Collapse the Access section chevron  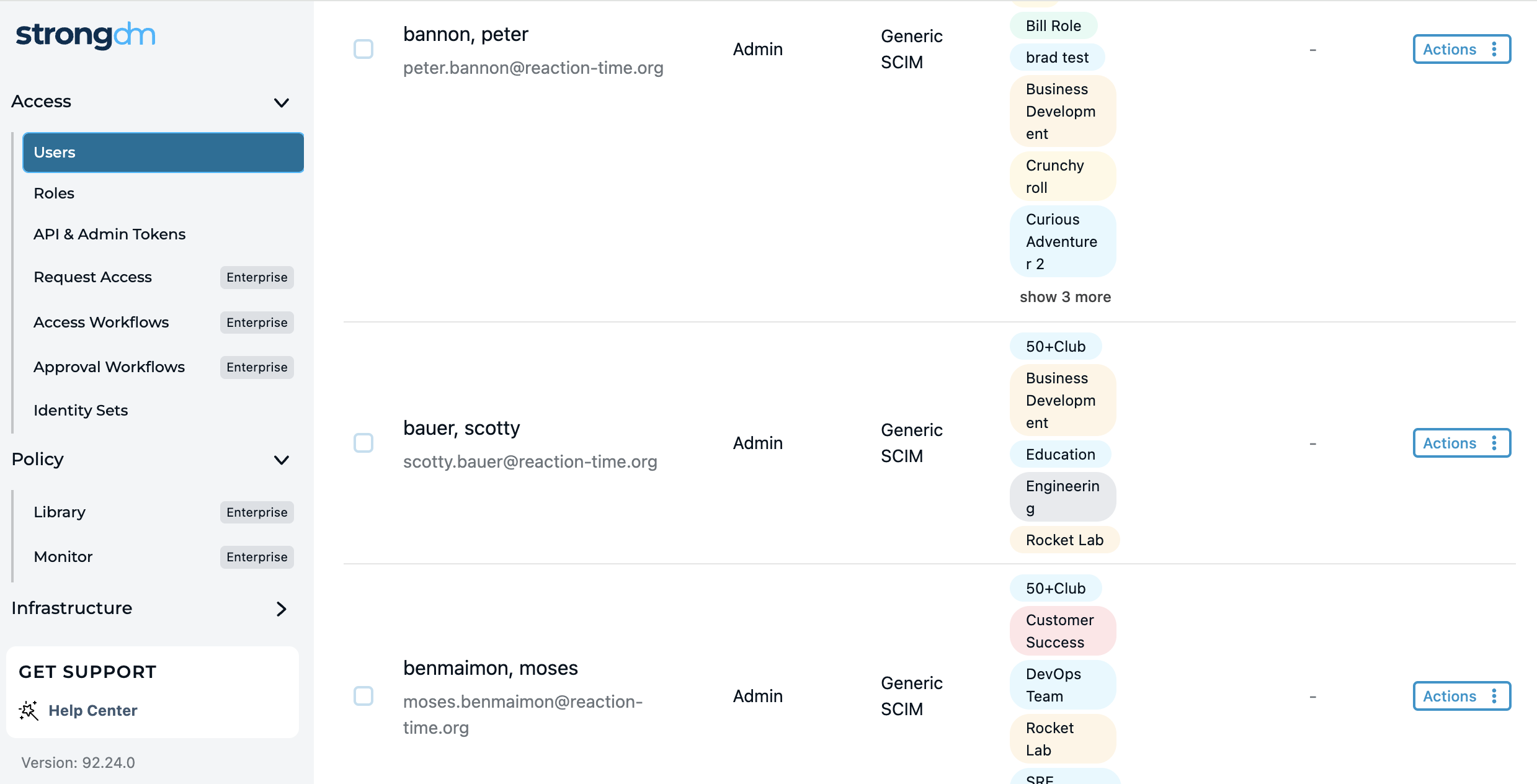point(282,102)
